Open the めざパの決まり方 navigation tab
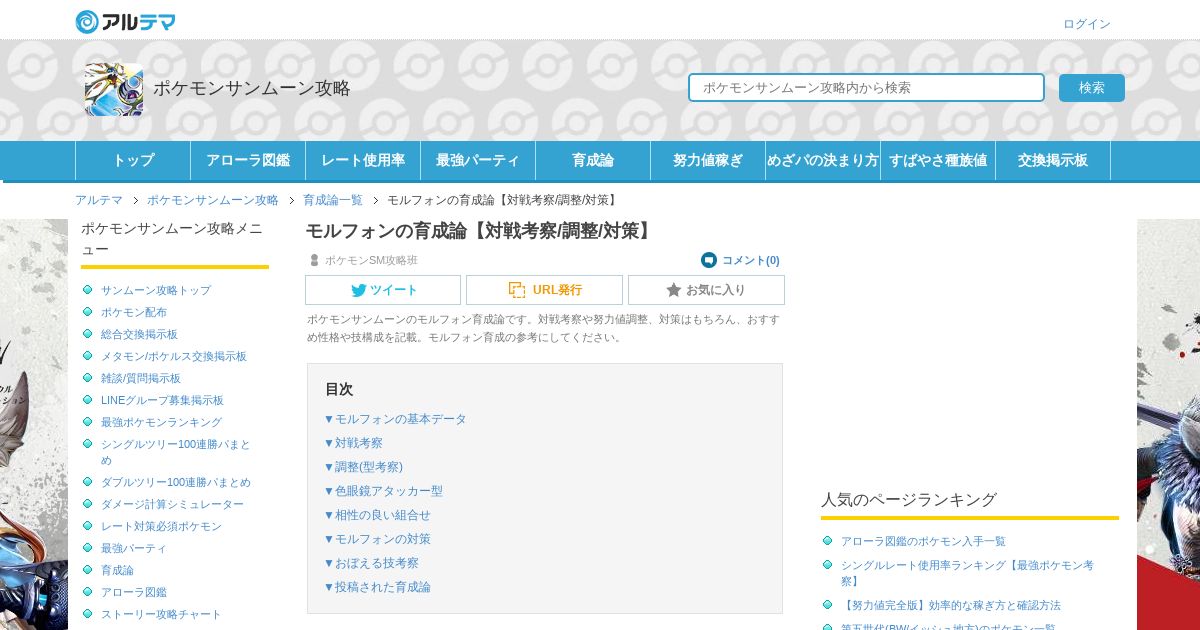Screen dimensions: 1200x630 pos(823,160)
